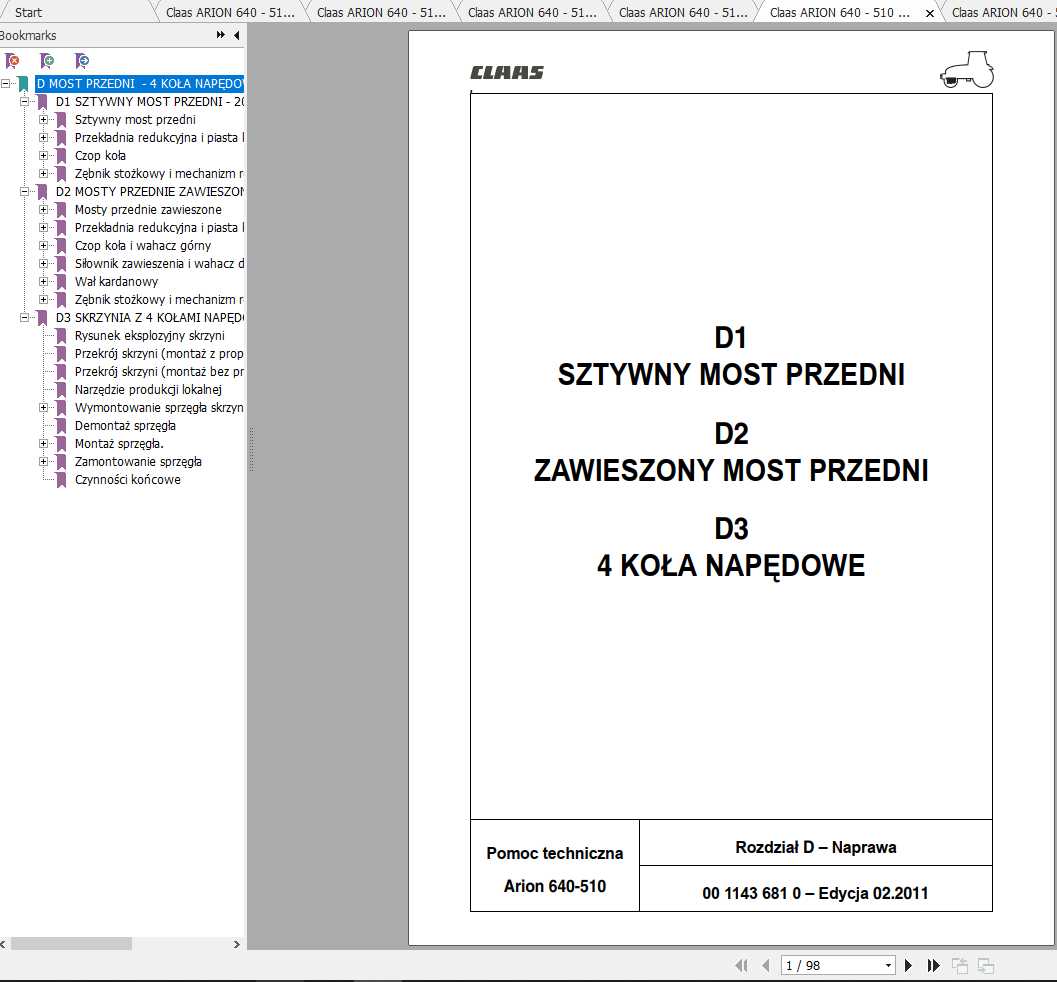Switch to the Start tab

(x=28, y=12)
